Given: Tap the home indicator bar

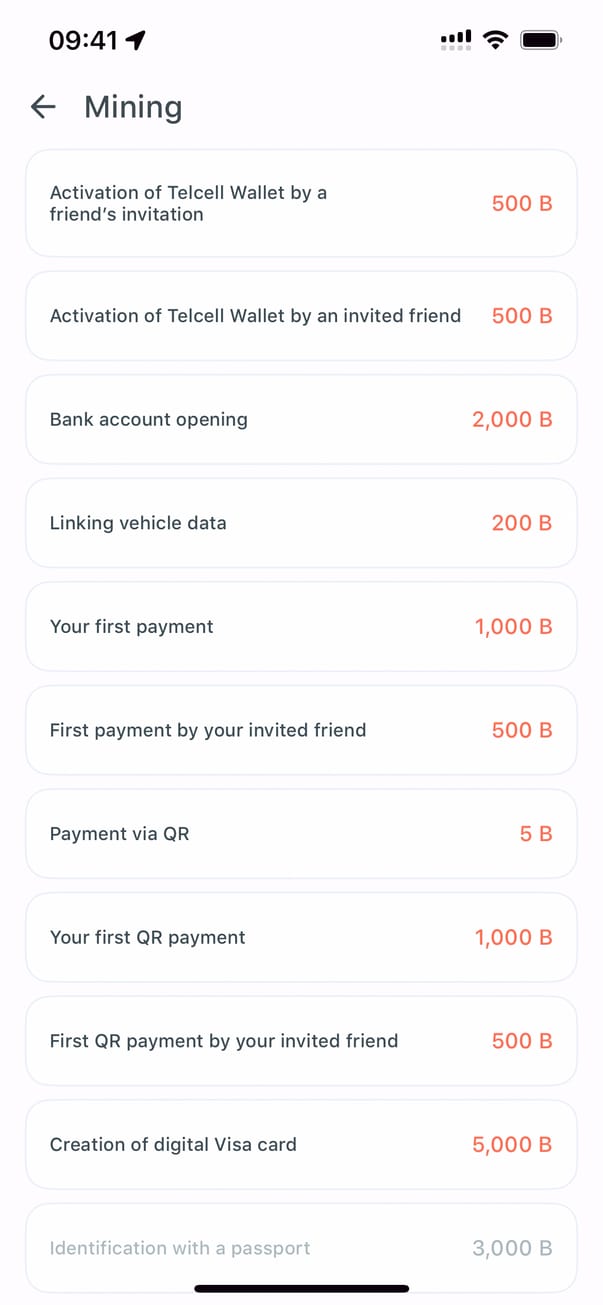Looking at the screenshot, I should pos(301,1289).
